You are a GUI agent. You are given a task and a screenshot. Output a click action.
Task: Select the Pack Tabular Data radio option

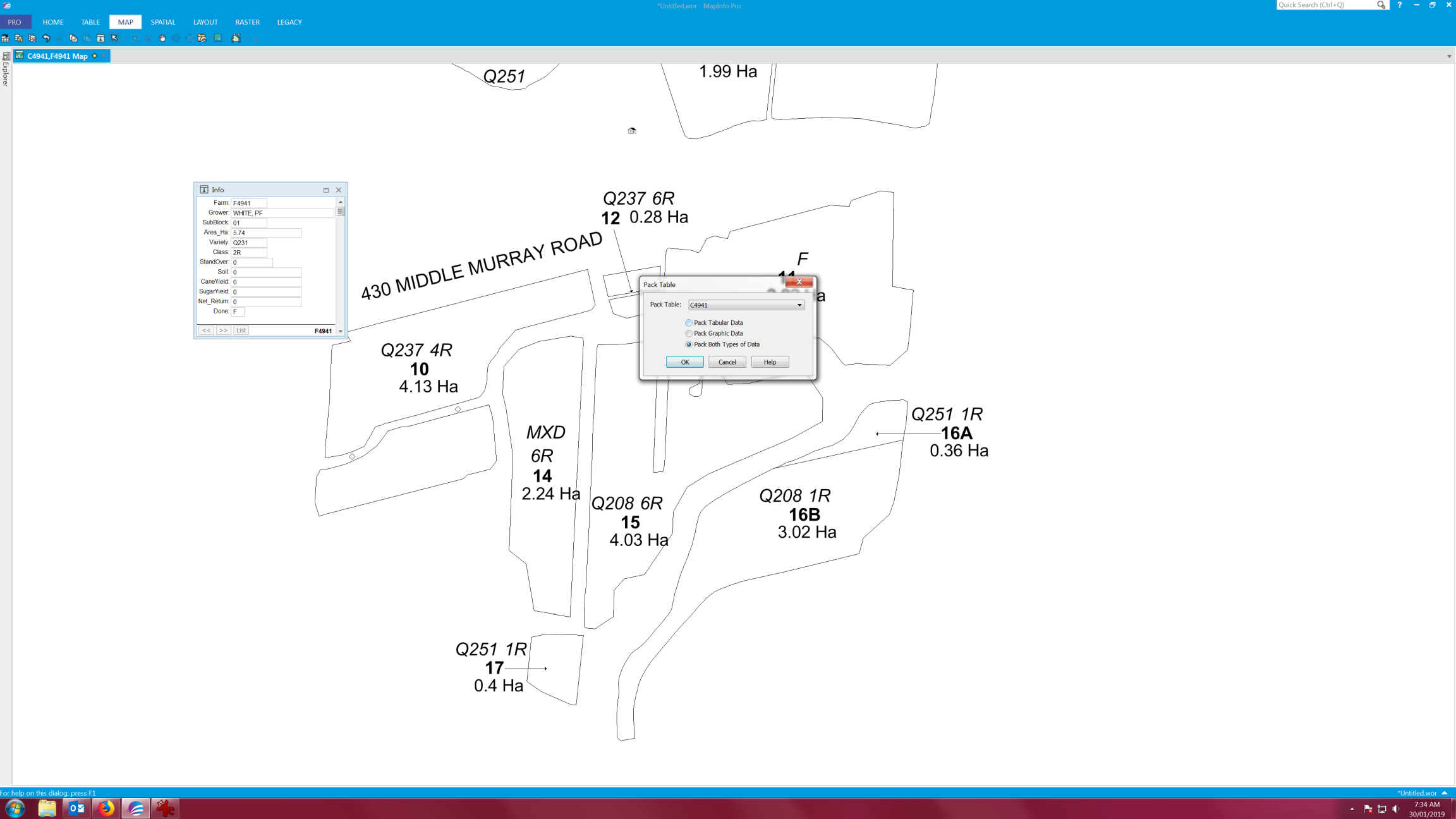pyautogui.click(x=689, y=323)
